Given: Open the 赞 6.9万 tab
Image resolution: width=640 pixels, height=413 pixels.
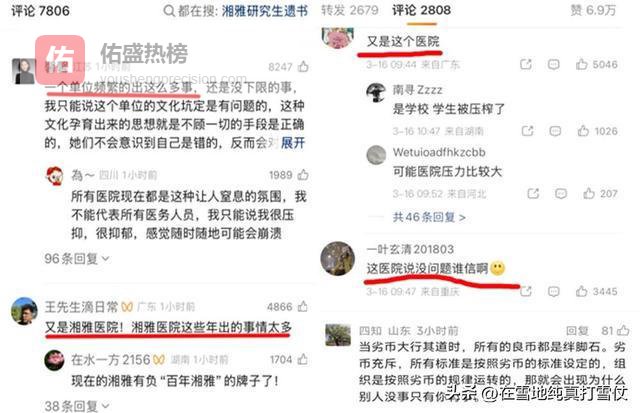Looking at the screenshot, I should tap(593, 10).
